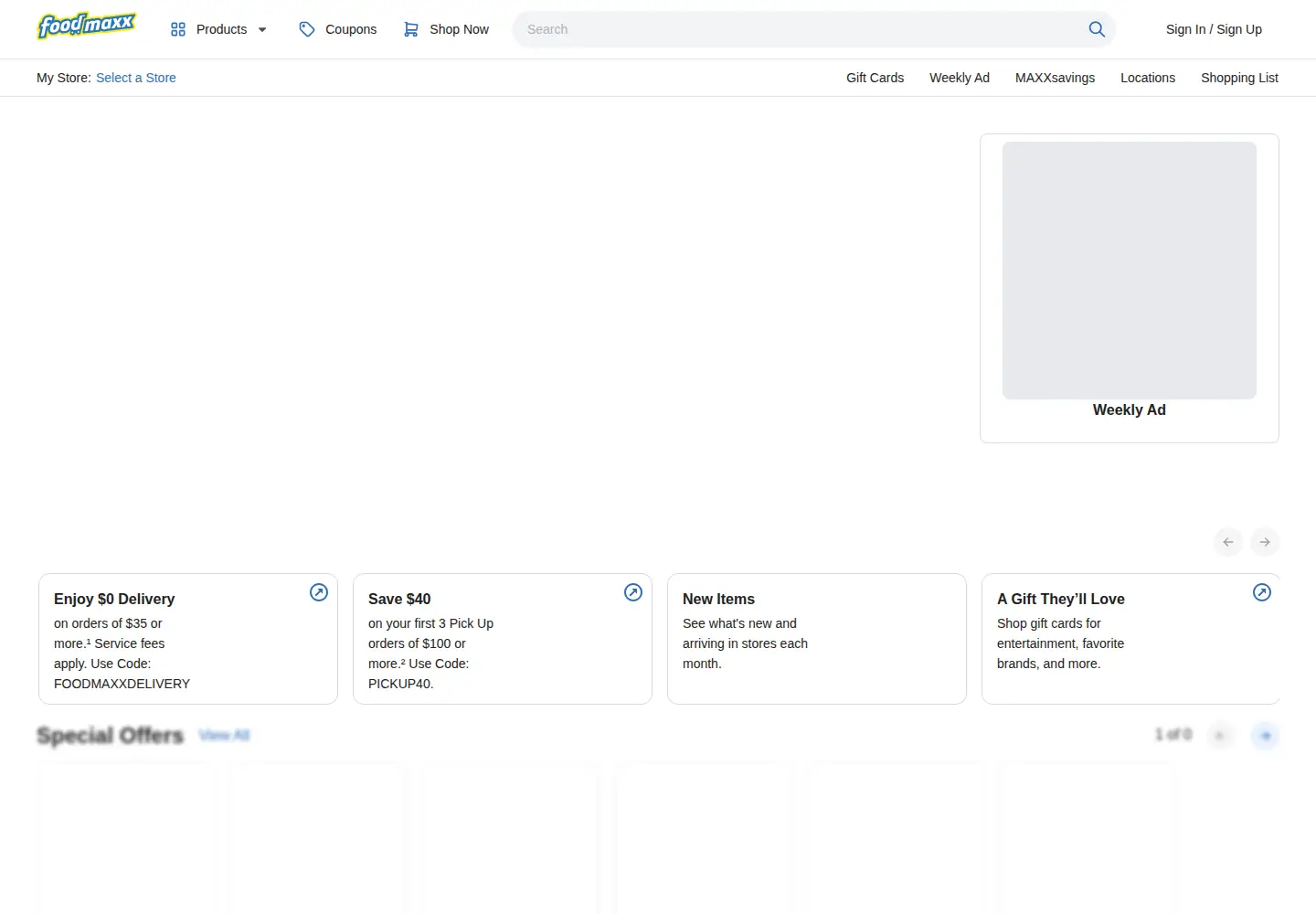
Task: Click Sign In / Sign Up
Action: 1214,29
